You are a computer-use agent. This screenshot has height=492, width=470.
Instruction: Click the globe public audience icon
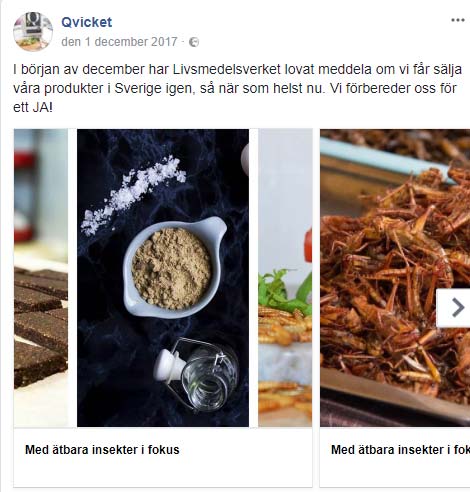[194, 42]
